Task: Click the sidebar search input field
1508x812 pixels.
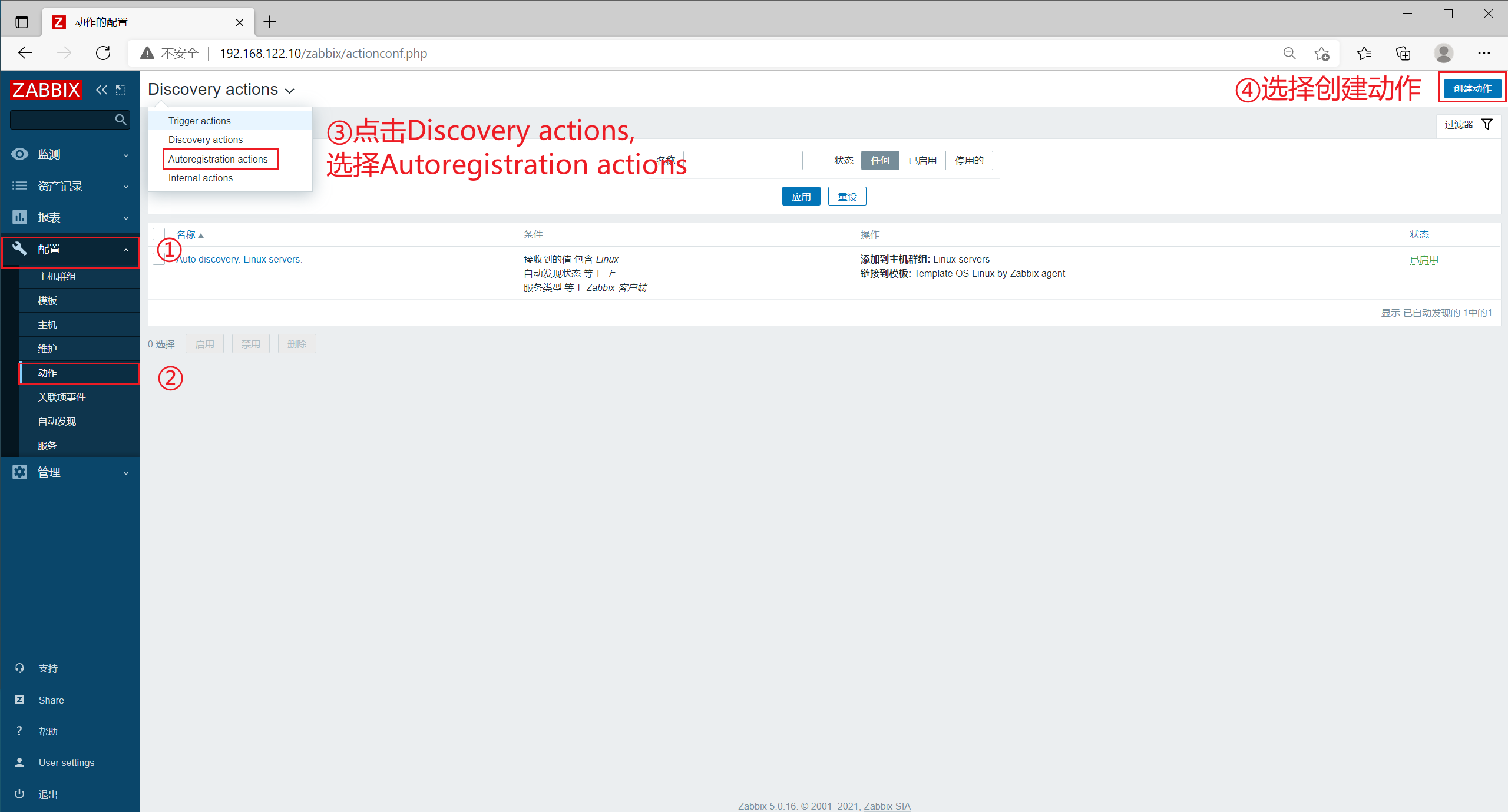Action: point(62,120)
